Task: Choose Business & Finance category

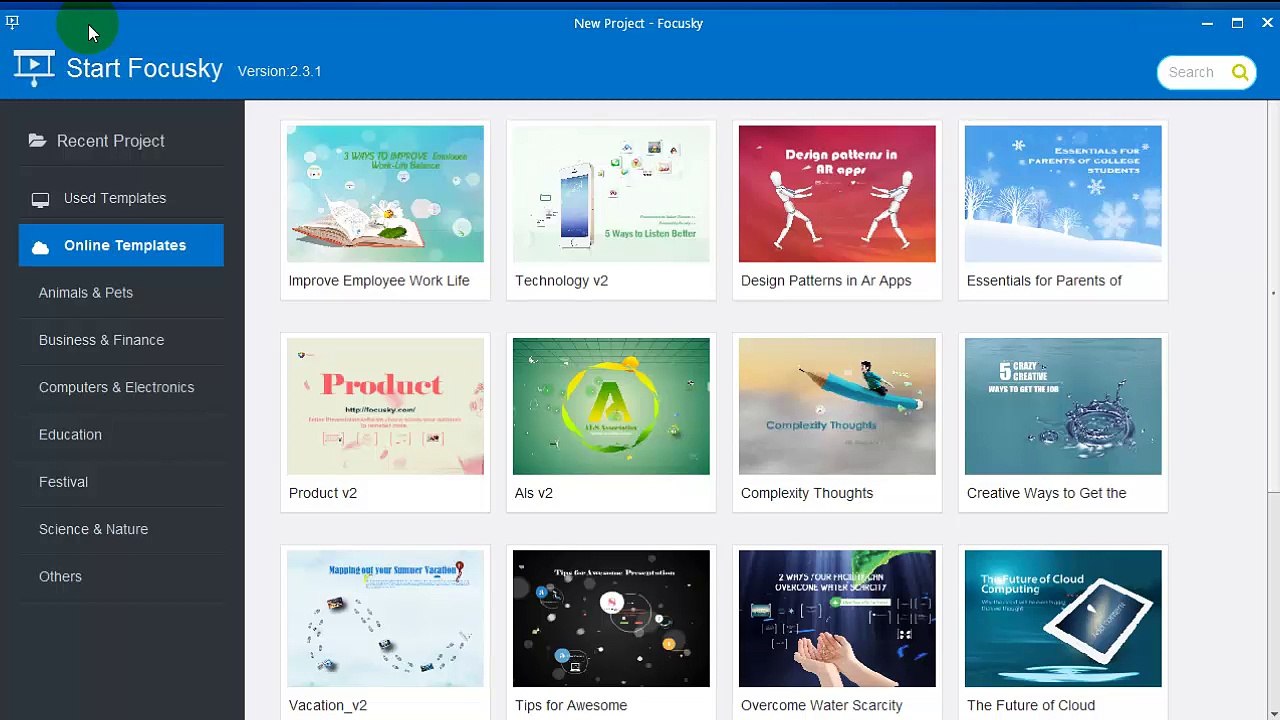Action: click(101, 340)
